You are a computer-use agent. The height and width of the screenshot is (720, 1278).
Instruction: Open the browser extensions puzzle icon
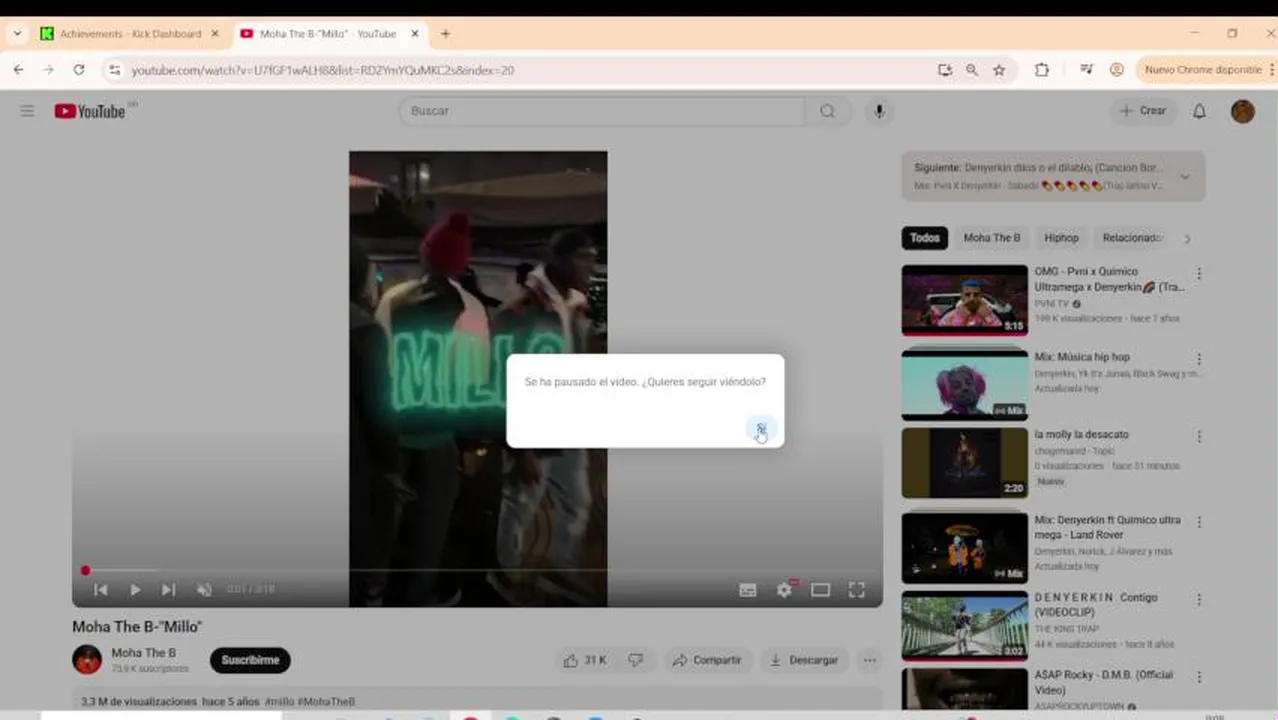(x=1042, y=70)
